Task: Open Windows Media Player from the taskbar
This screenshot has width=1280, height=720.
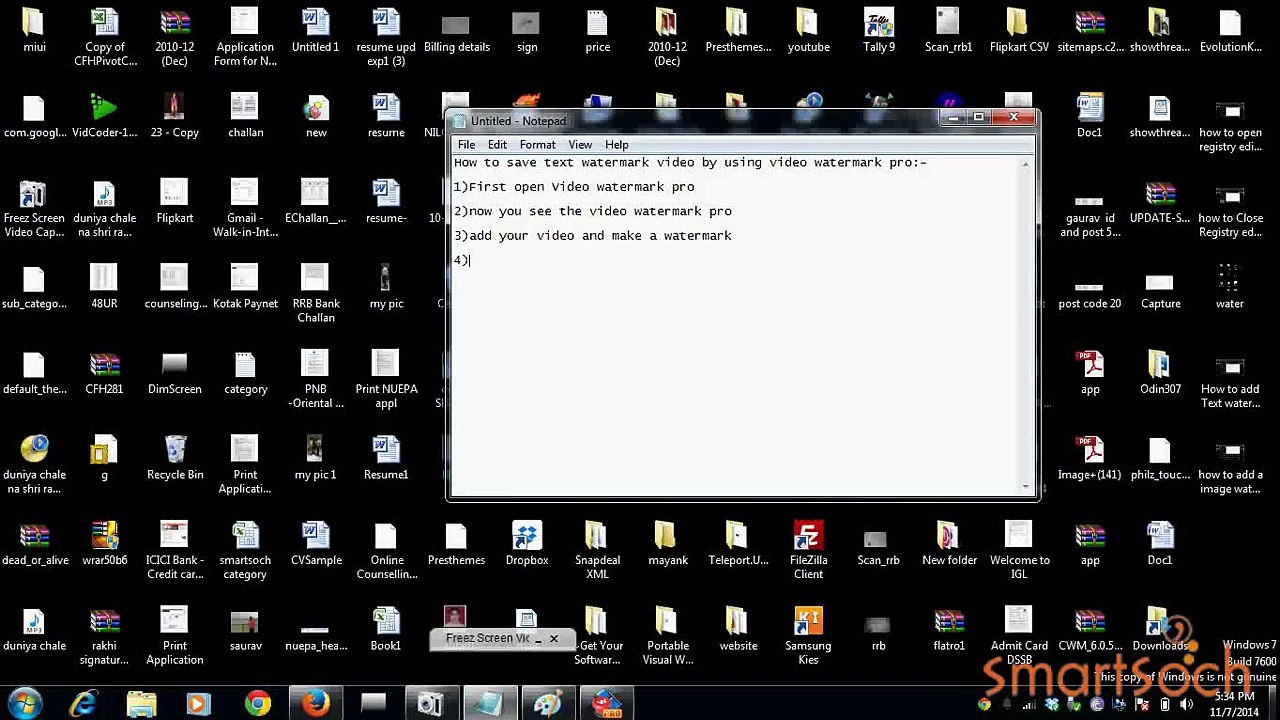Action: [200, 705]
